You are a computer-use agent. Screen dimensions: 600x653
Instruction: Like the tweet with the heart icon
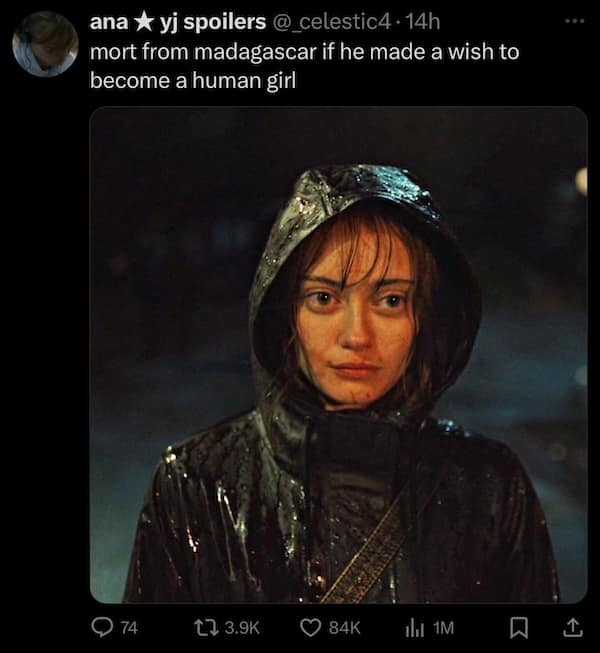tap(310, 628)
